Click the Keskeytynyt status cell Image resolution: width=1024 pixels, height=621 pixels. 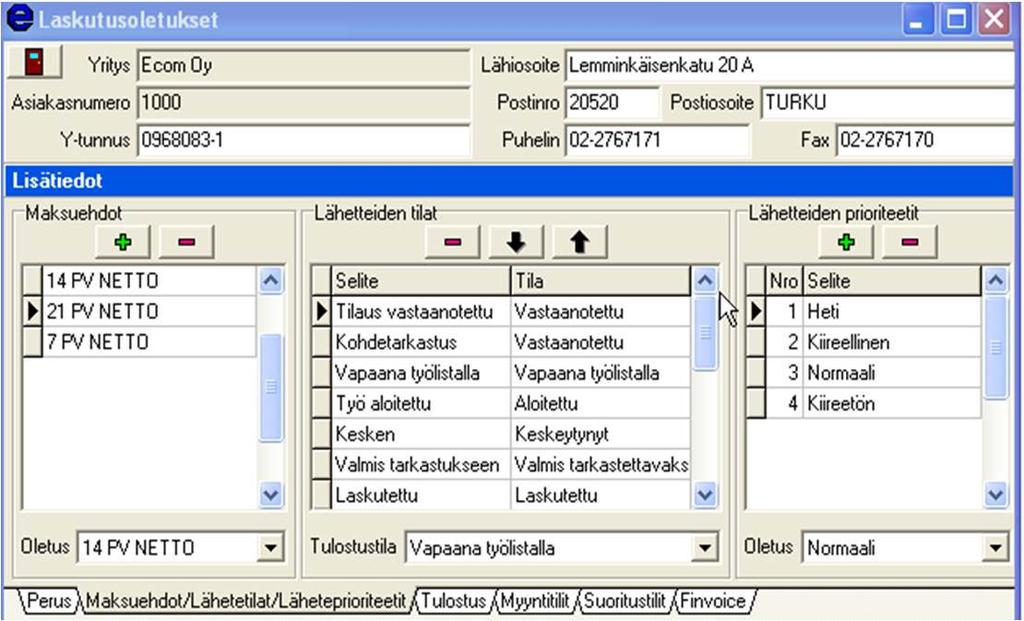pyautogui.click(x=600, y=434)
